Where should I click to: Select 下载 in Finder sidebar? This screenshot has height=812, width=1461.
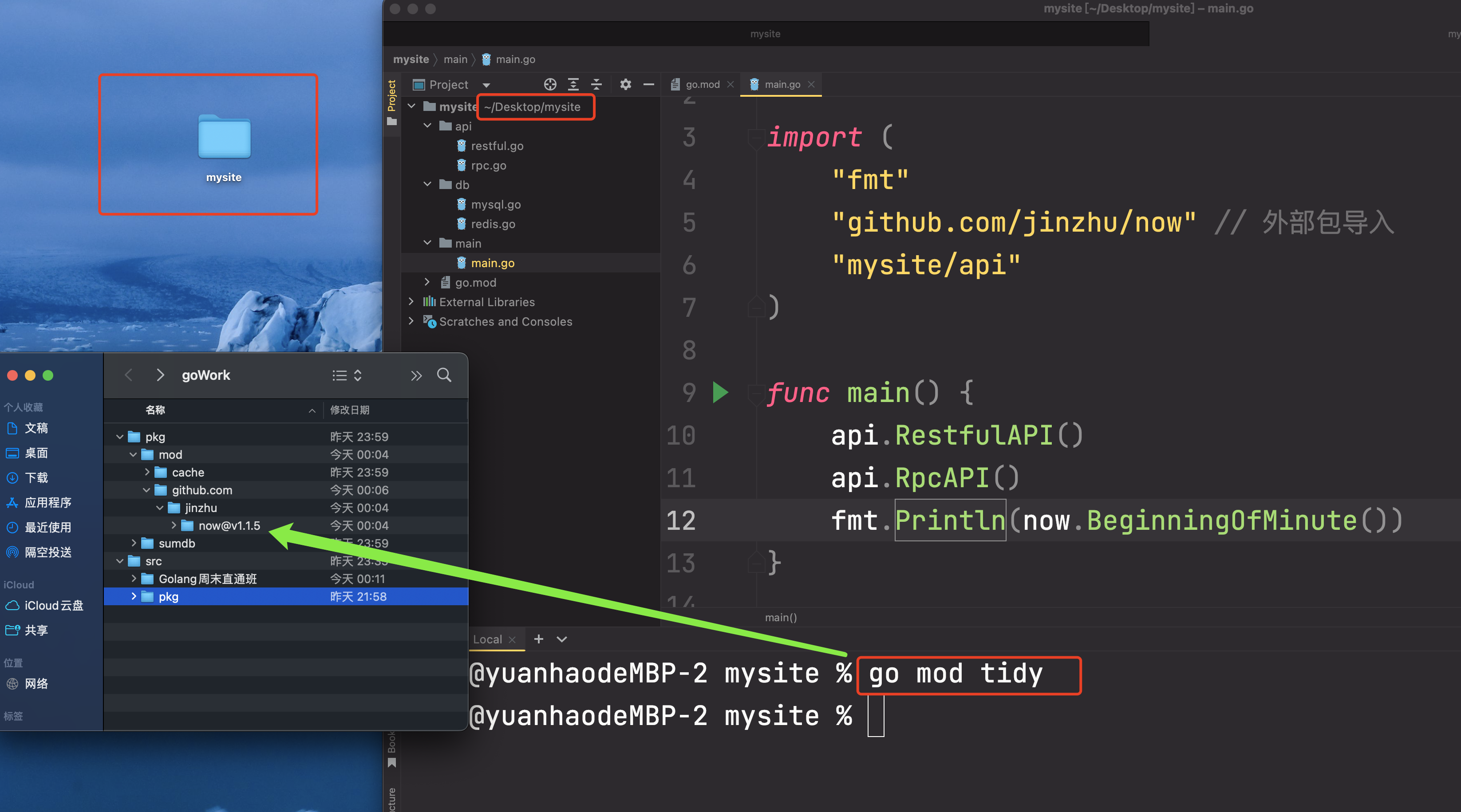(36, 477)
